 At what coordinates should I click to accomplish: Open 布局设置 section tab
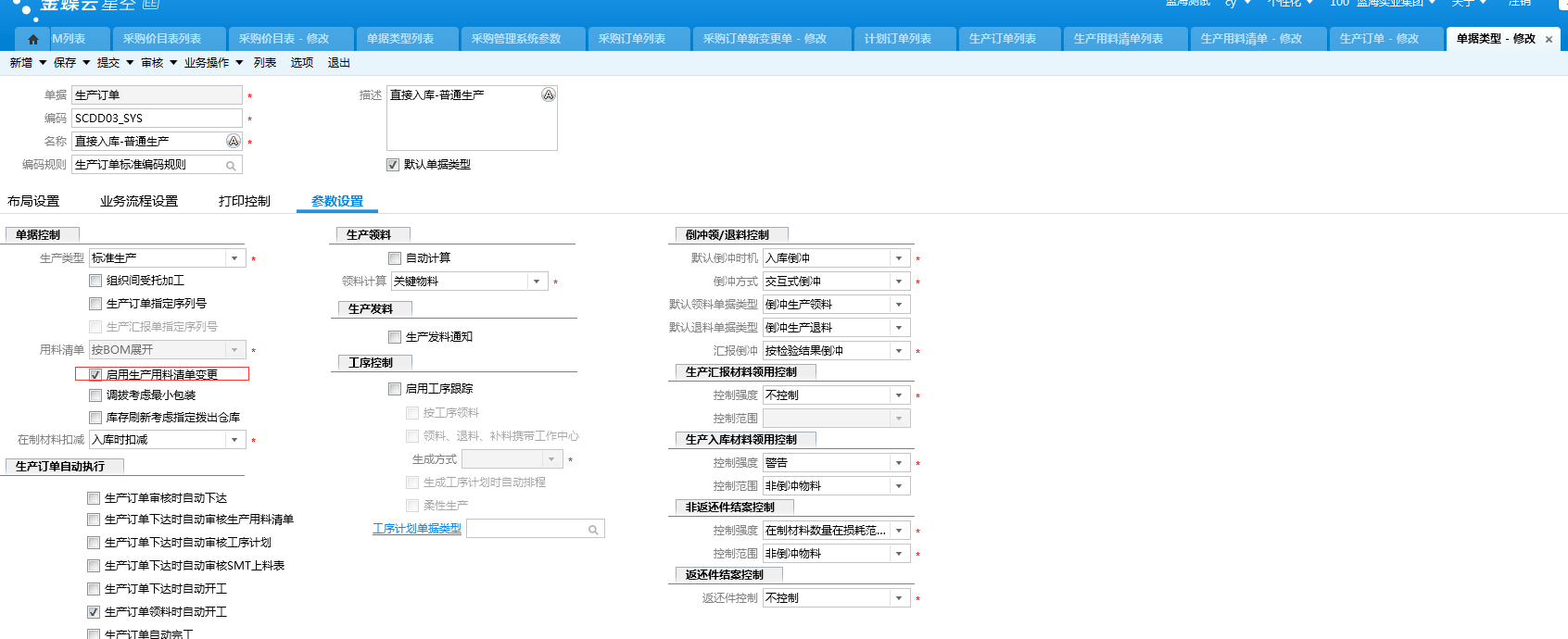click(x=33, y=201)
